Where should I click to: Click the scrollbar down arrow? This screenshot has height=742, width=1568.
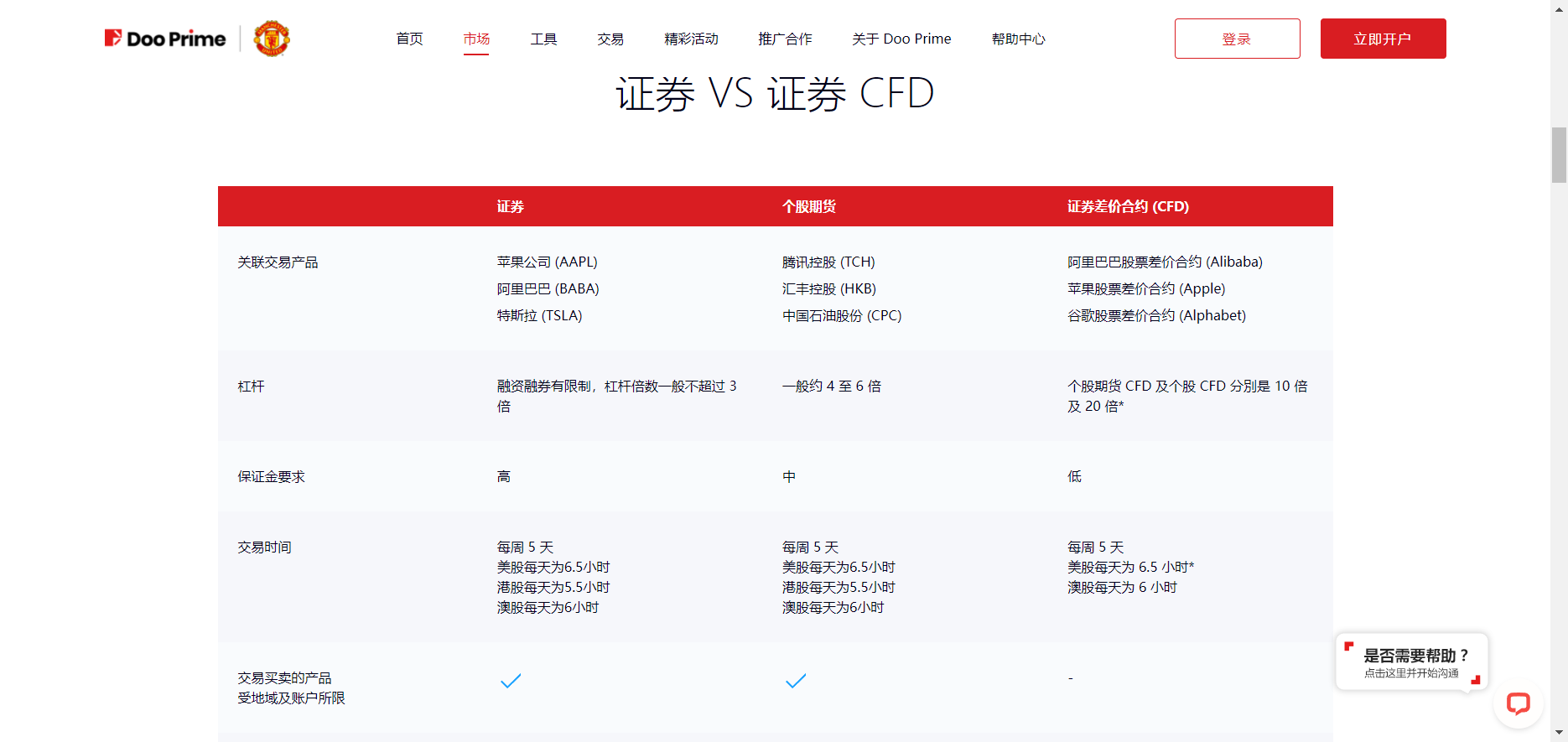coord(1559,734)
